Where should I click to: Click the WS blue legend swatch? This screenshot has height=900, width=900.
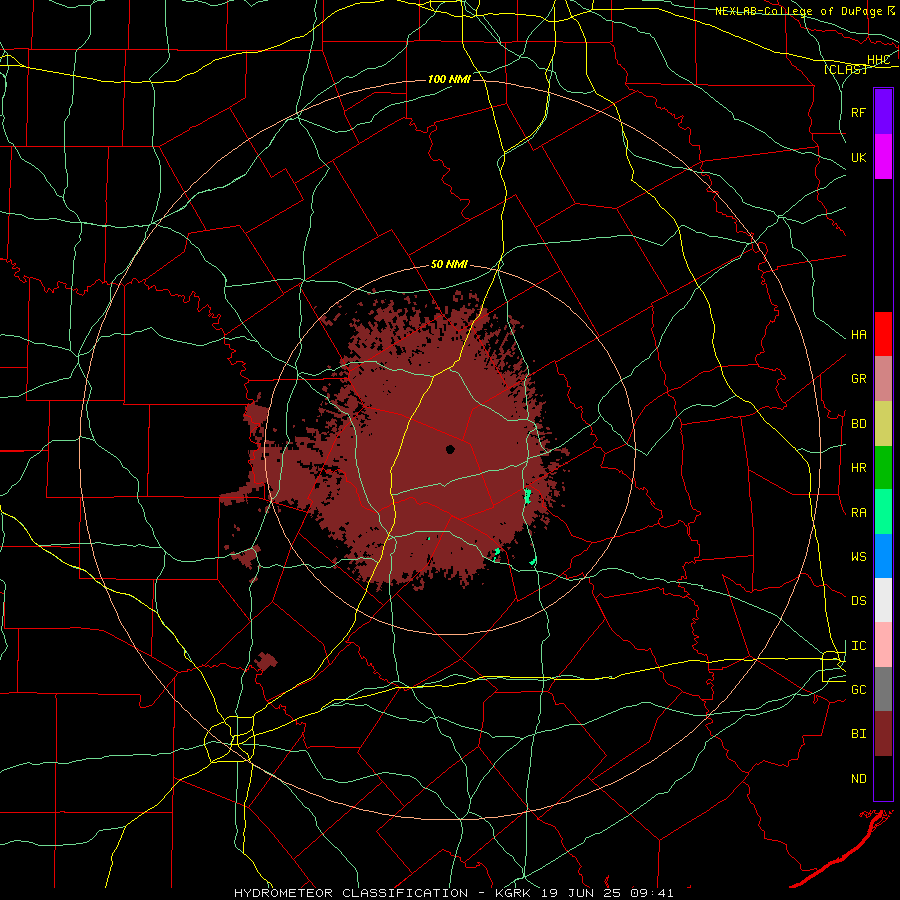coord(883,556)
